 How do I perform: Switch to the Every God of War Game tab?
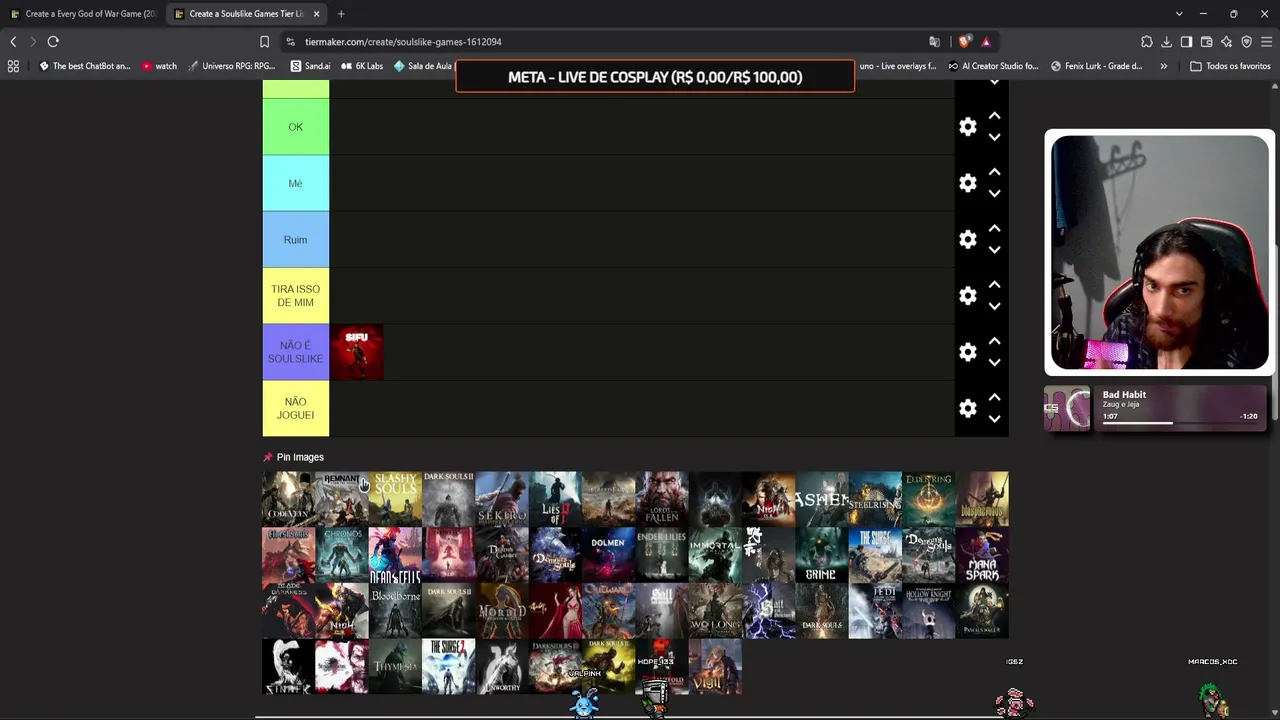[83, 14]
